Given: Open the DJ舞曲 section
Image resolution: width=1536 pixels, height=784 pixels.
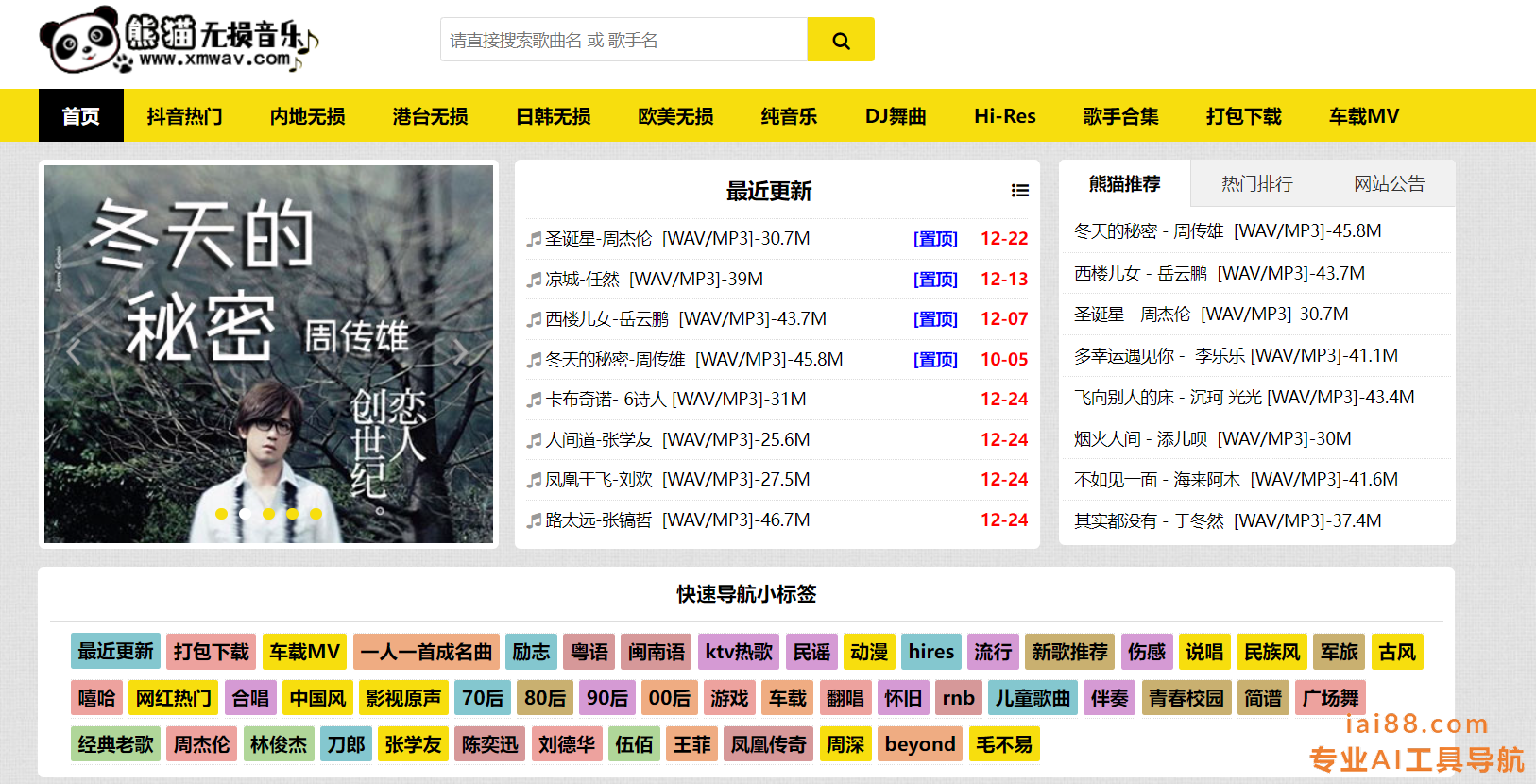Looking at the screenshot, I should coord(896,115).
